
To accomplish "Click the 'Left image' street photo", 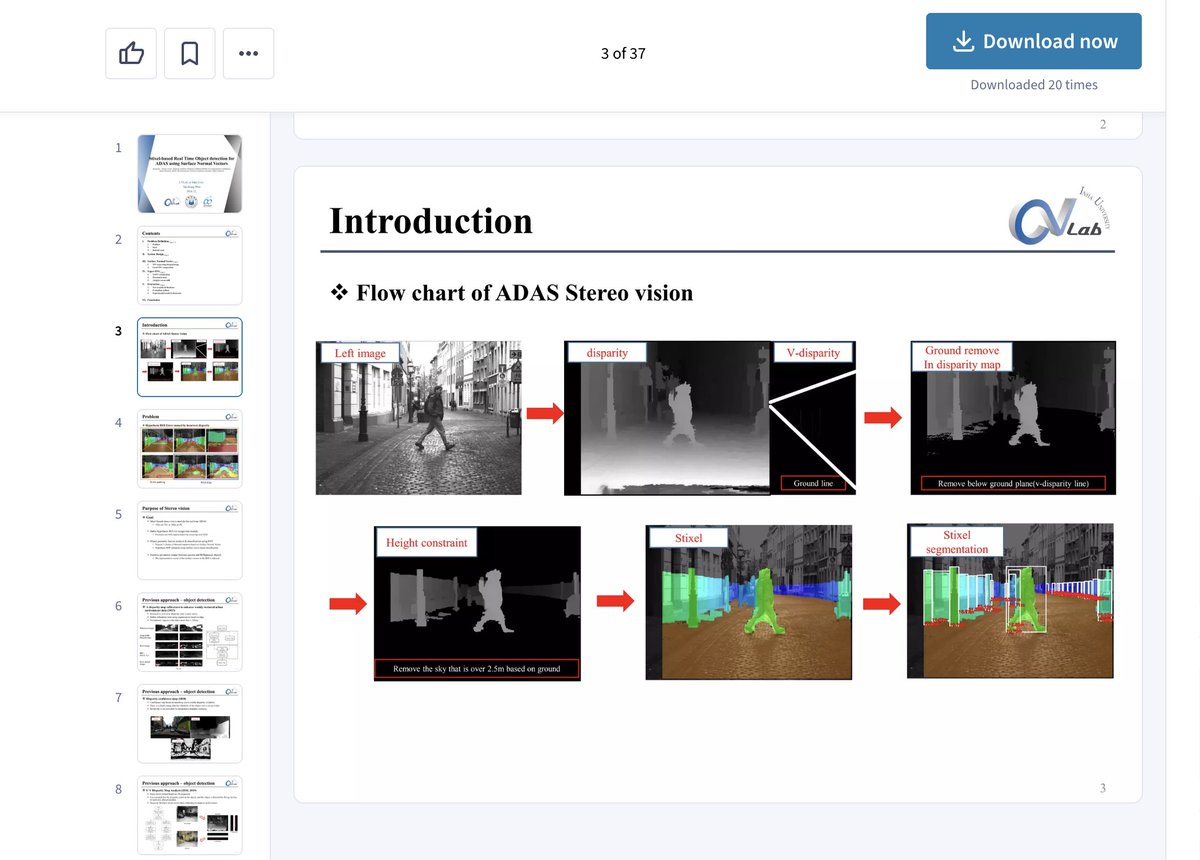I will coord(418,417).
